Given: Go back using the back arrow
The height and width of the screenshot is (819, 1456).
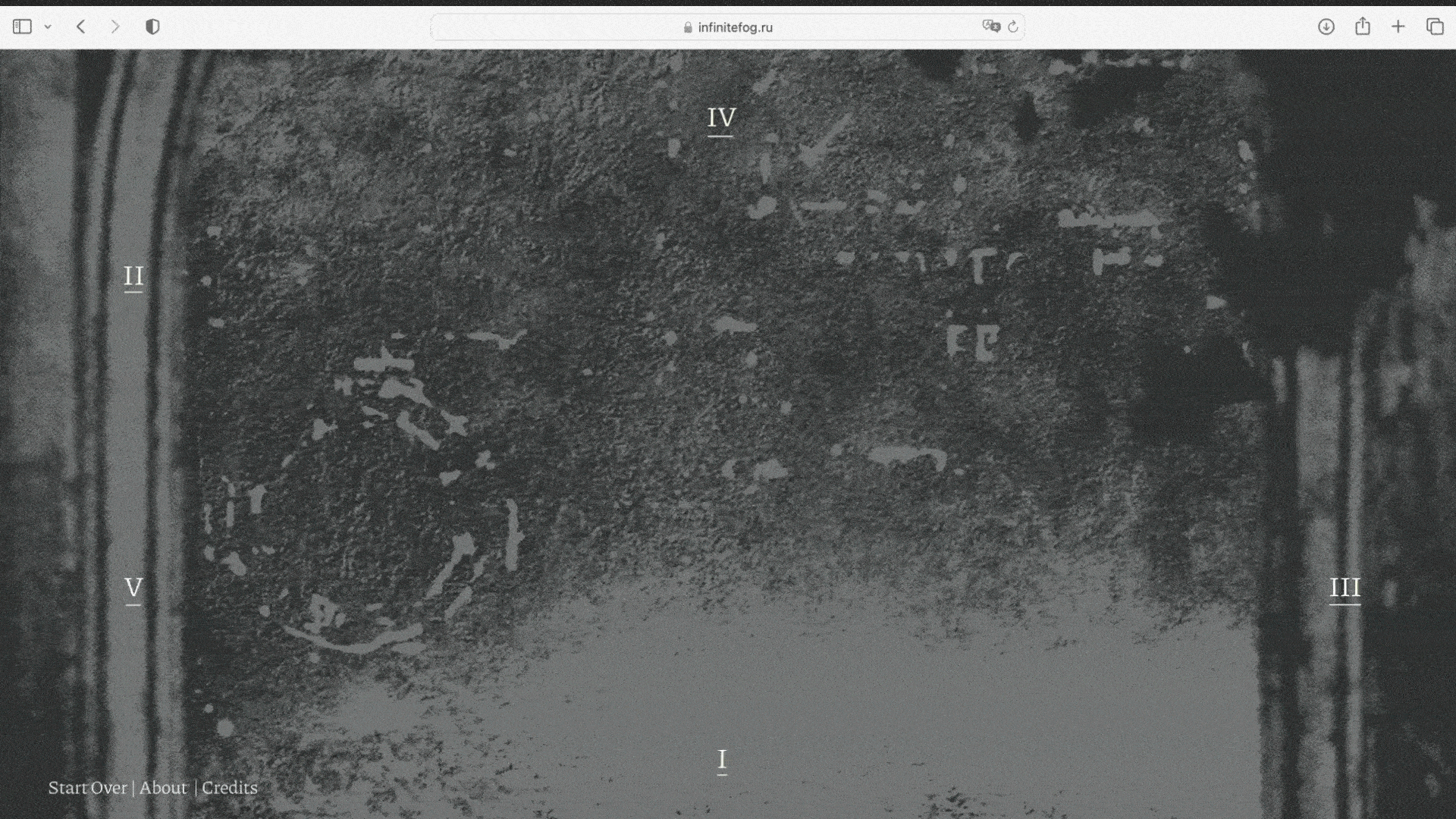Looking at the screenshot, I should tap(81, 27).
